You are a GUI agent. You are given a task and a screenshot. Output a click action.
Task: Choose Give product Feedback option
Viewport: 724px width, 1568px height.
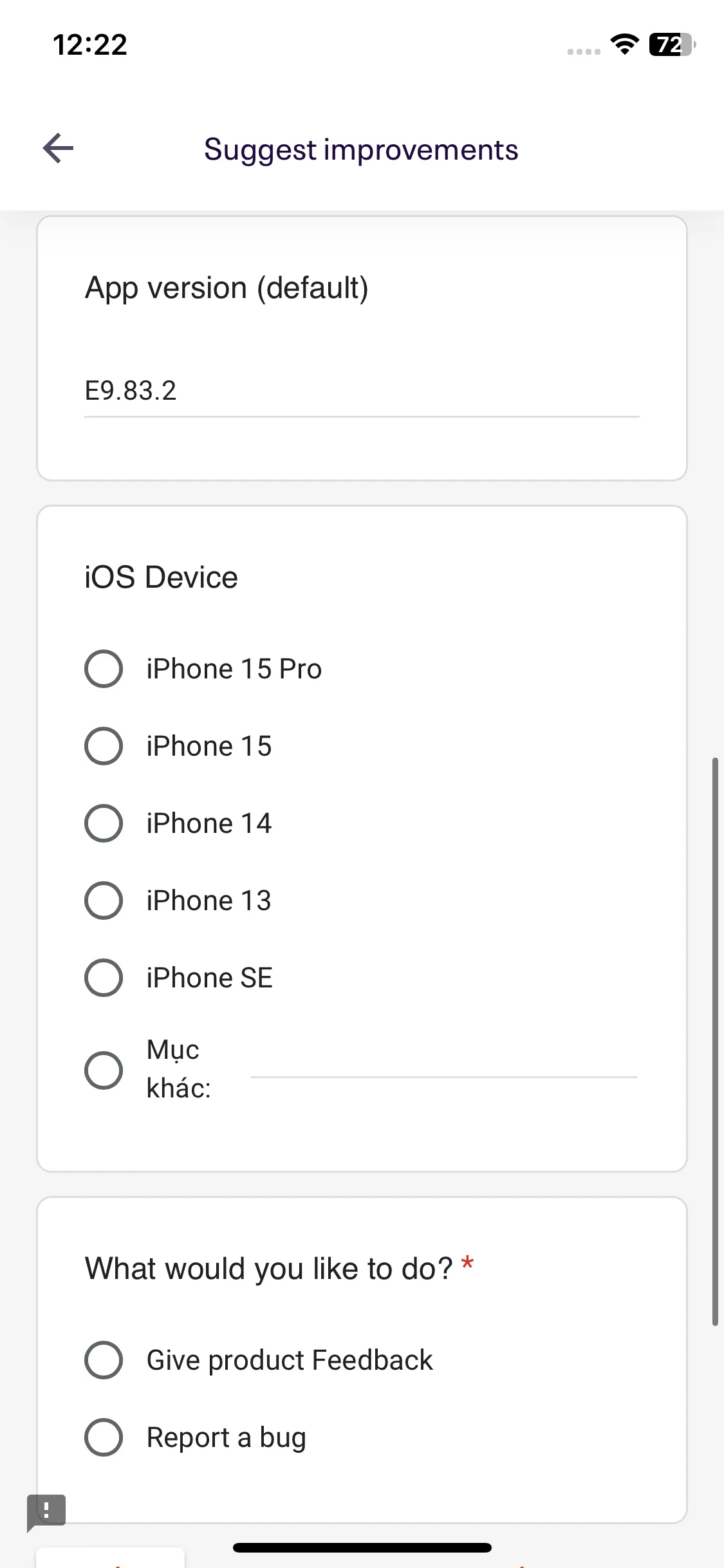tap(104, 1360)
